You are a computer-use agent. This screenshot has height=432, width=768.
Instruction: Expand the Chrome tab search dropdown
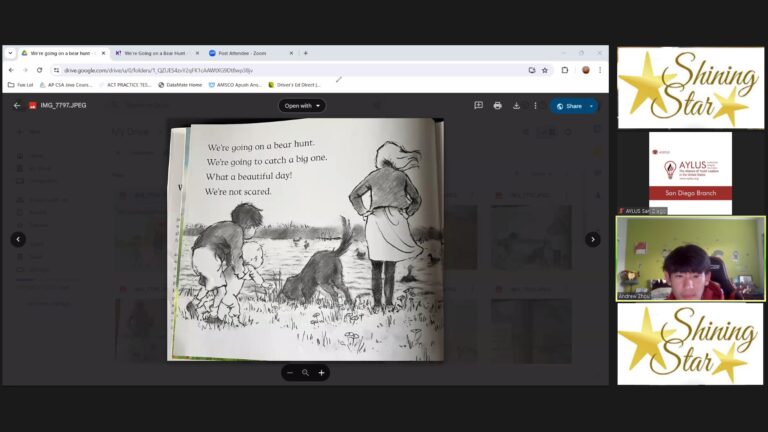(x=10, y=53)
